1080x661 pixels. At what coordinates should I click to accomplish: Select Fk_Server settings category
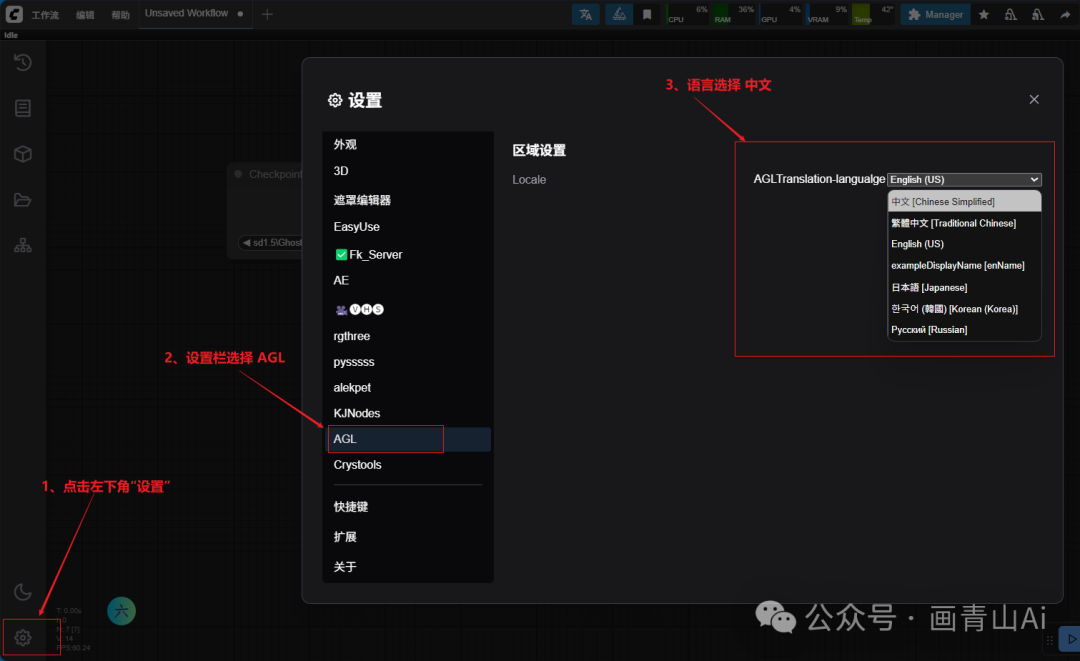click(x=407, y=255)
